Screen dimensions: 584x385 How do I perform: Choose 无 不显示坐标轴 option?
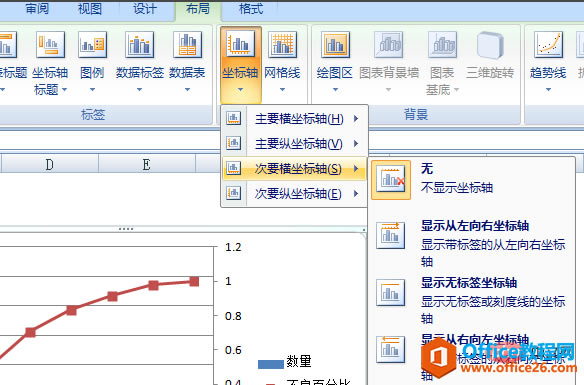click(x=471, y=180)
